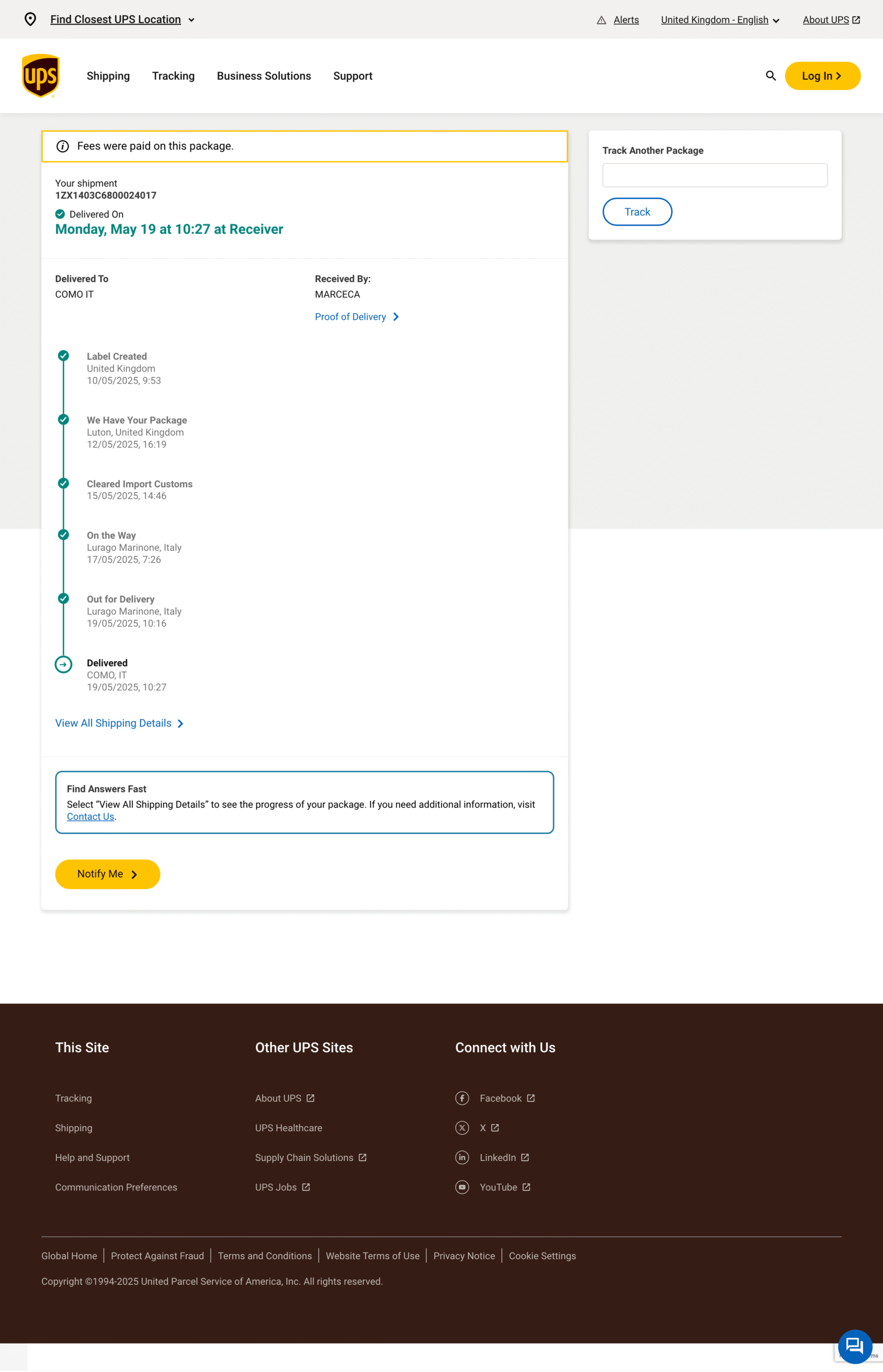Click the Facebook circle icon
The height and width of the screenshot is (1372, 883).
click(462, 1098)
